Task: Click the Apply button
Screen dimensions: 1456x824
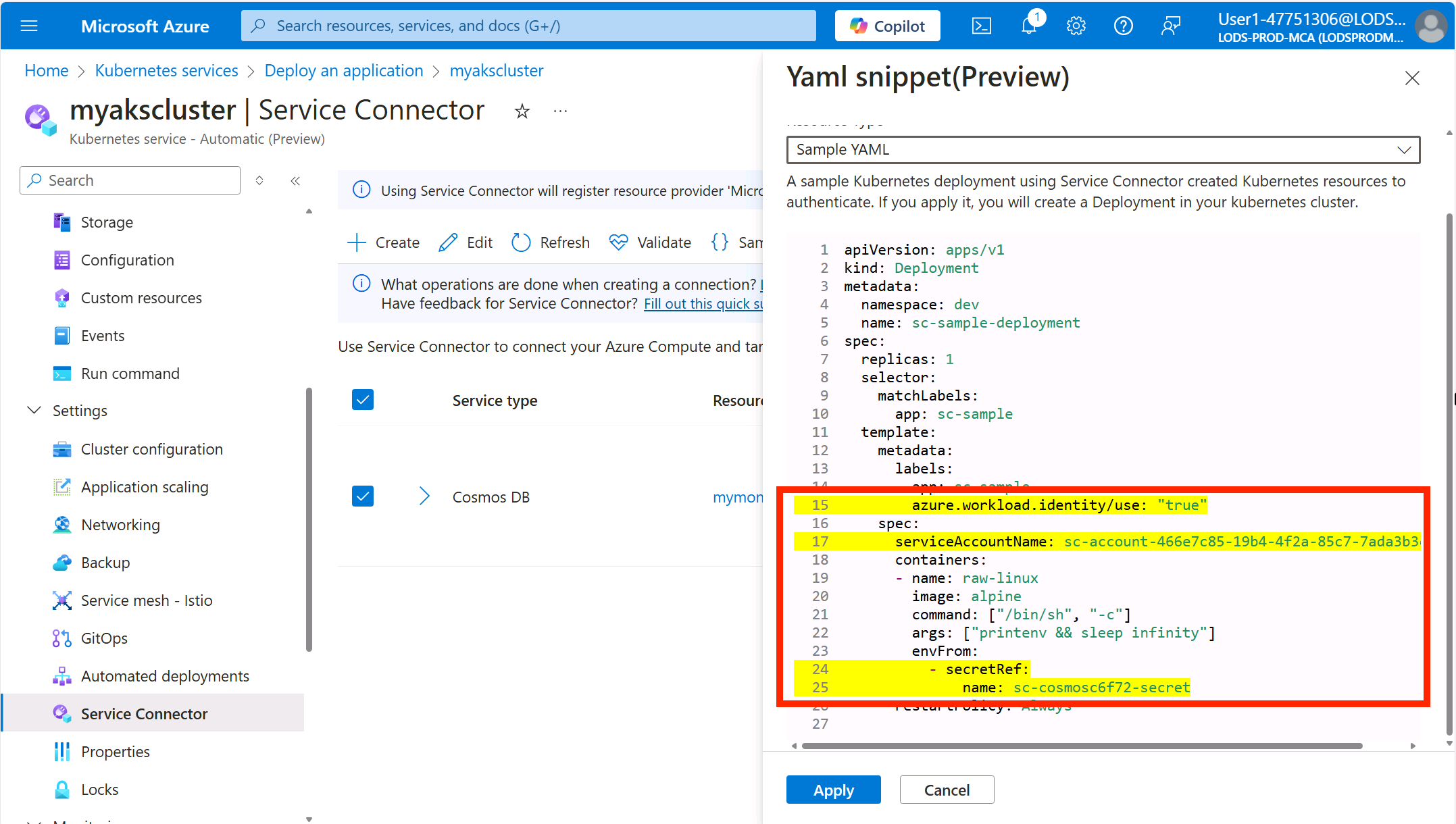Action: pyautogui.click(x=834, y=790)
